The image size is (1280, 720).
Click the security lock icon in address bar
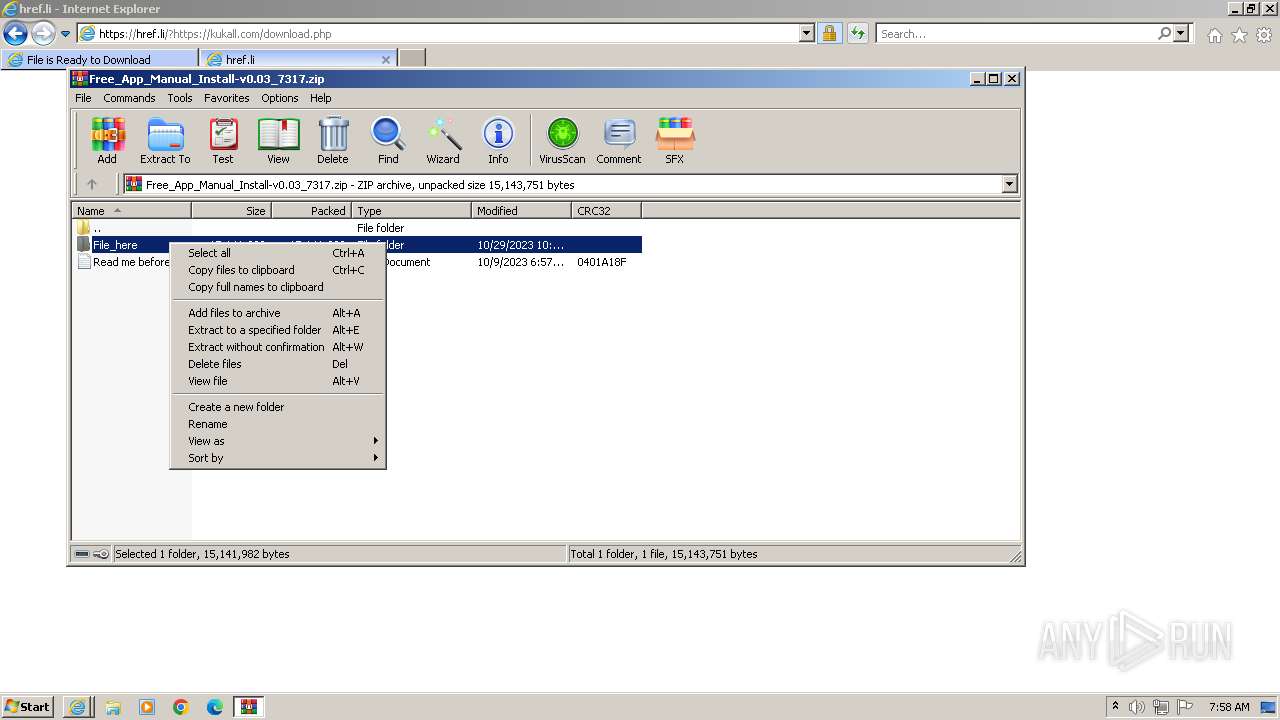coord(829,34)
